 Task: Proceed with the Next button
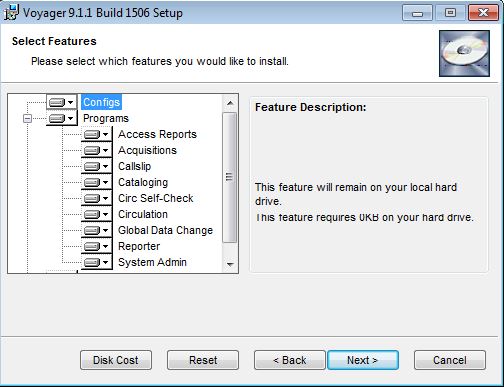pos(363,360)
